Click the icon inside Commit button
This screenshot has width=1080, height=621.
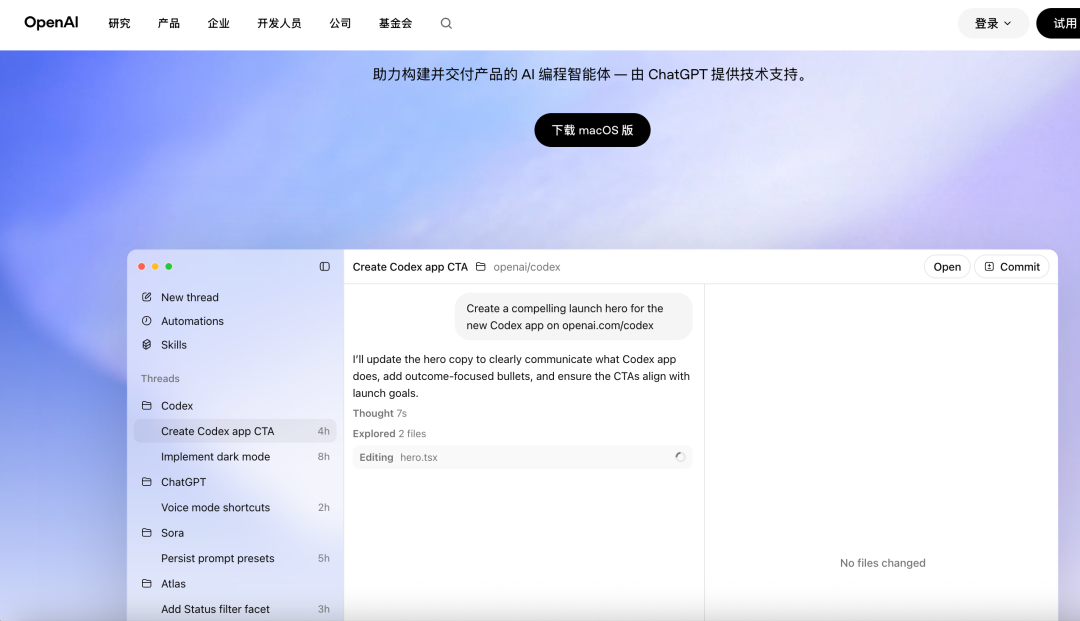(989, 266)
